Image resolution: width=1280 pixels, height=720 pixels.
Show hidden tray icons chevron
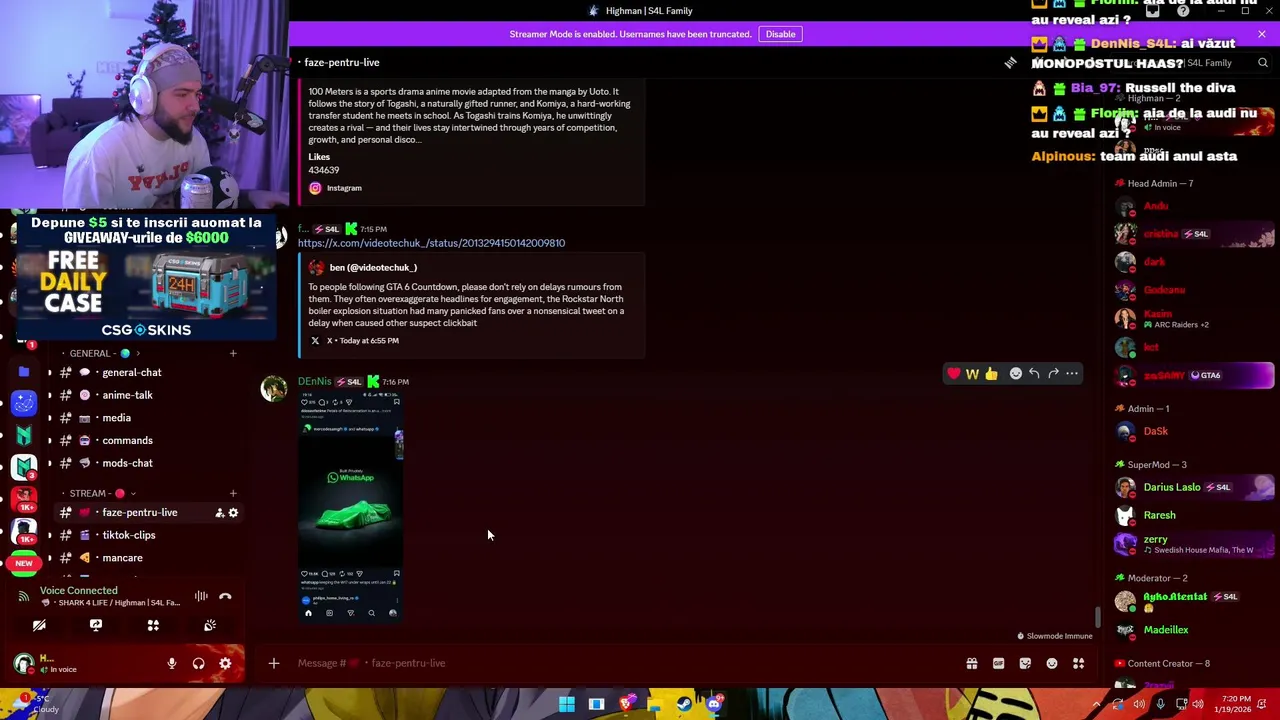pos(1096,704)
